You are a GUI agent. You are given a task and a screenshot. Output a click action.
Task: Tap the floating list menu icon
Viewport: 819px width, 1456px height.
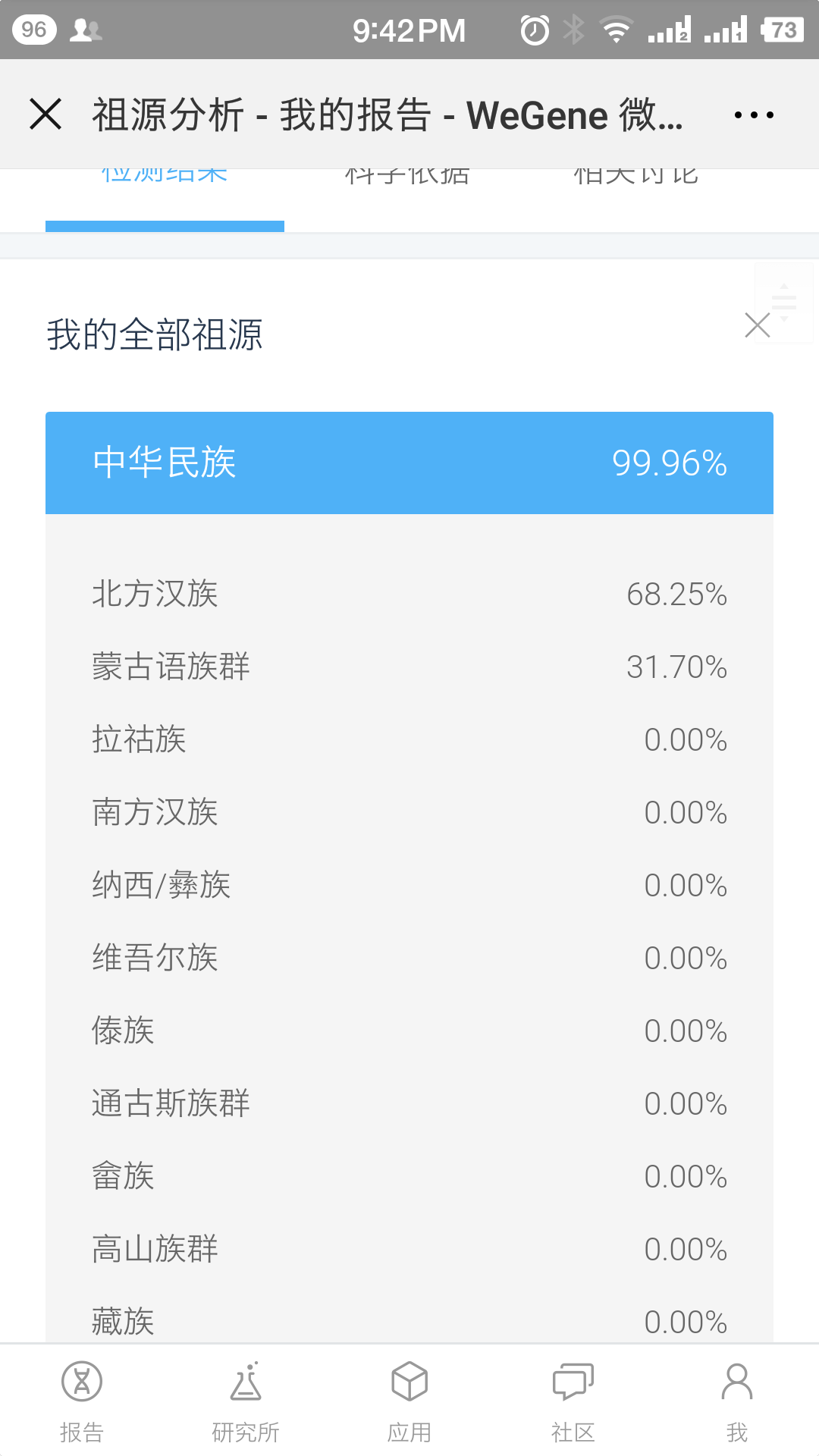coord(784,303)
